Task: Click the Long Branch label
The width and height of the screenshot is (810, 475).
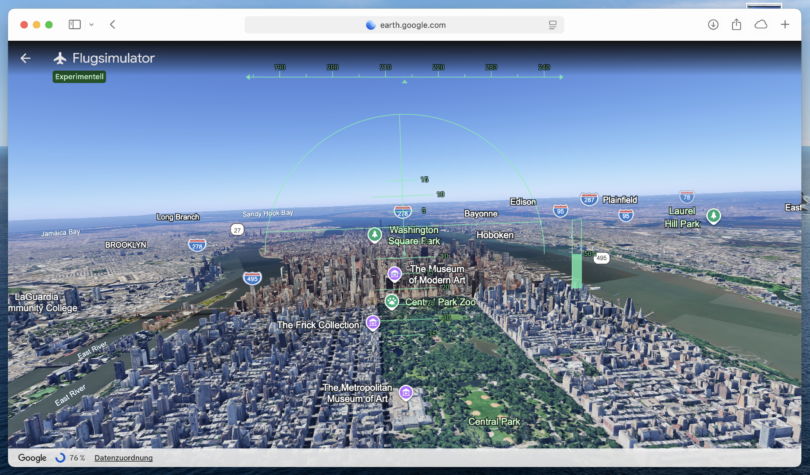Action: click(178, 217)
